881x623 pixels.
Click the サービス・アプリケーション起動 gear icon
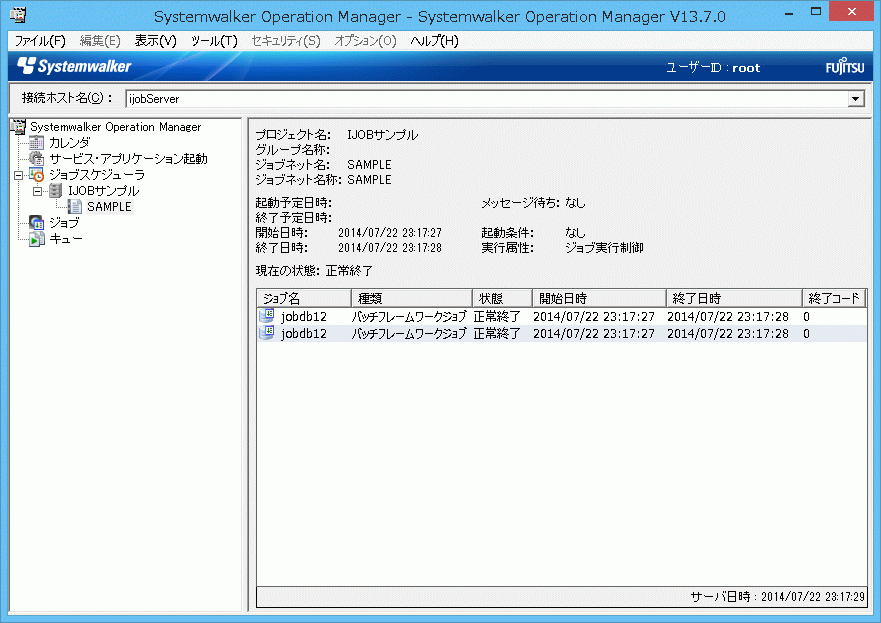(x=37, y=158)
